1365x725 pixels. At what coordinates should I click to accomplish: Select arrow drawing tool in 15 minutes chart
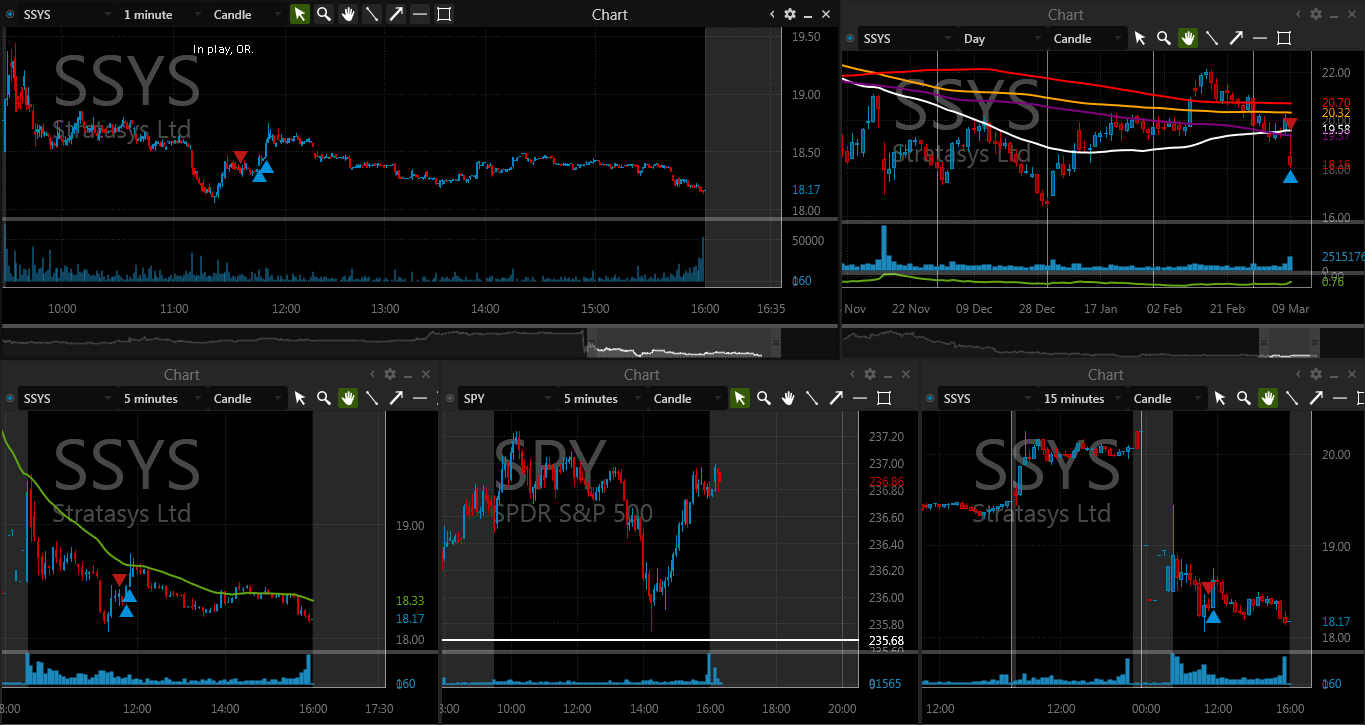1316,398
